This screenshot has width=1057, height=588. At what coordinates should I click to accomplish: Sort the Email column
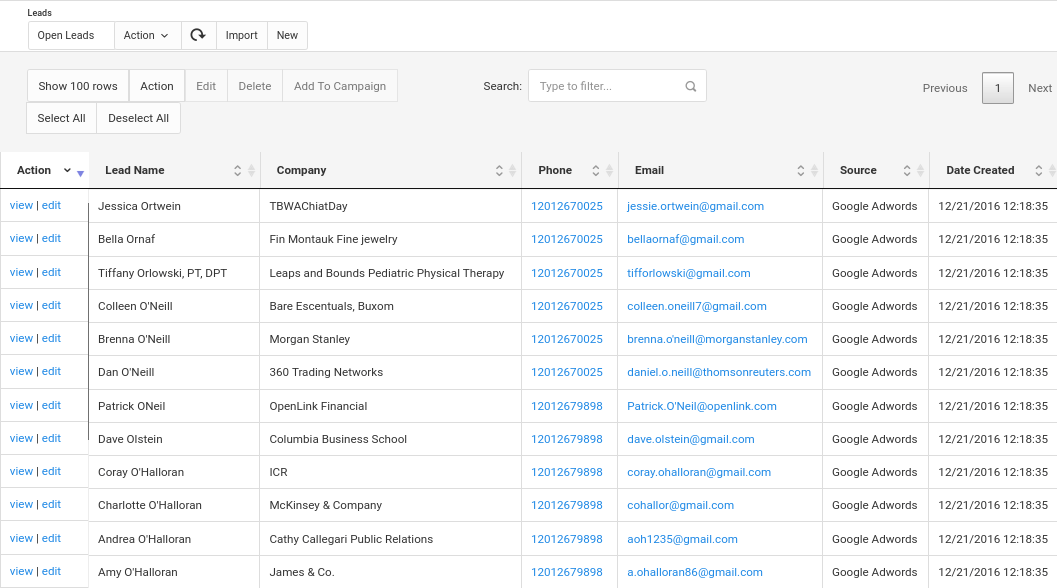click(800, 170)
